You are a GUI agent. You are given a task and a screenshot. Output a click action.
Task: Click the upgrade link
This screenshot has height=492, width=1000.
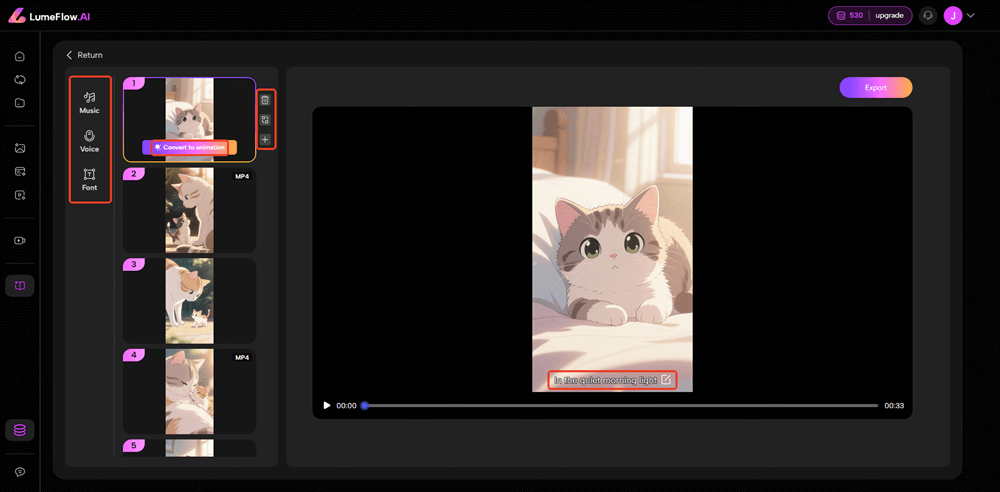click(889, 15)
